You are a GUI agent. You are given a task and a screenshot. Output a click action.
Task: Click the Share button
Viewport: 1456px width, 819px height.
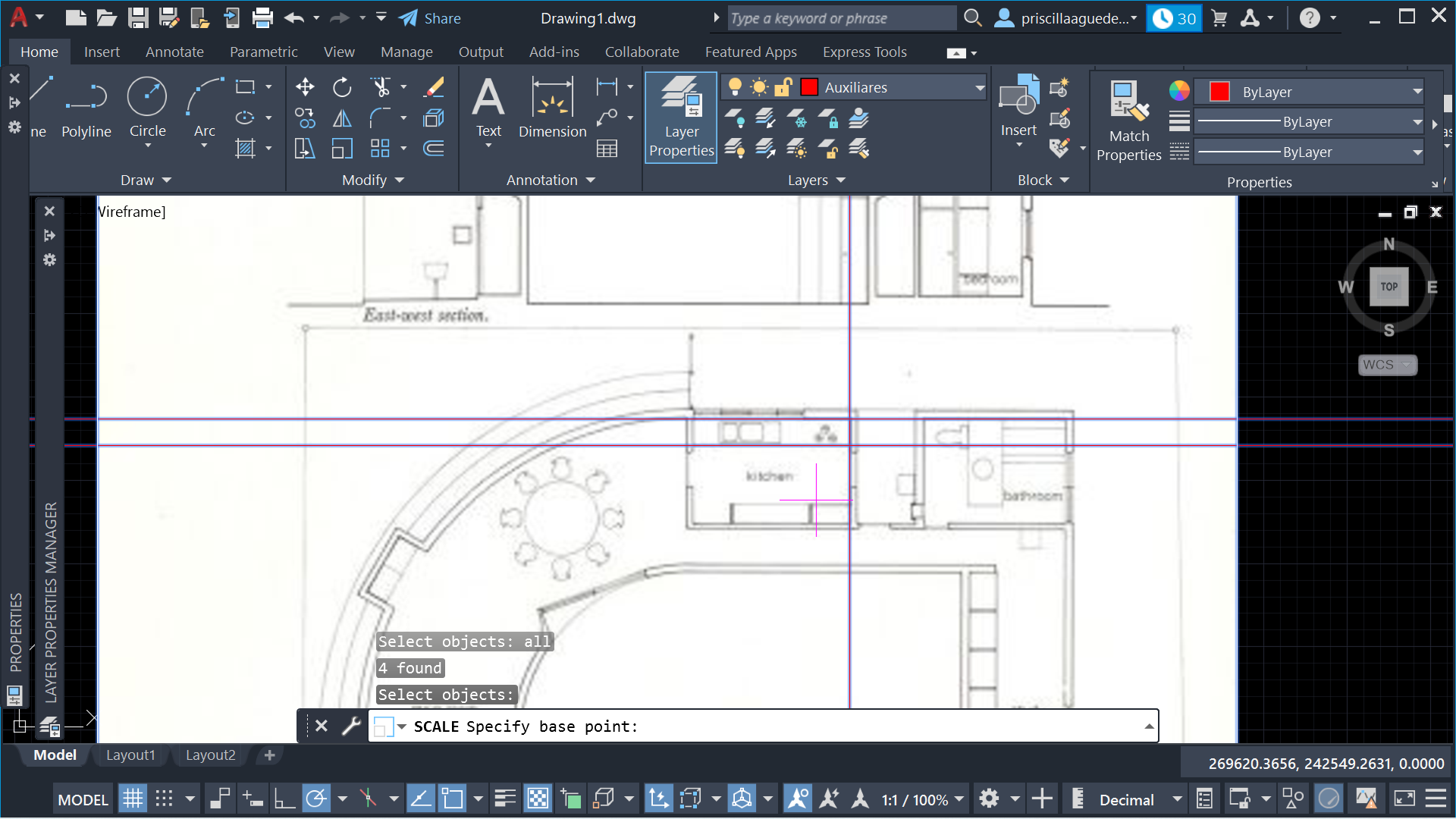[430, 18]
